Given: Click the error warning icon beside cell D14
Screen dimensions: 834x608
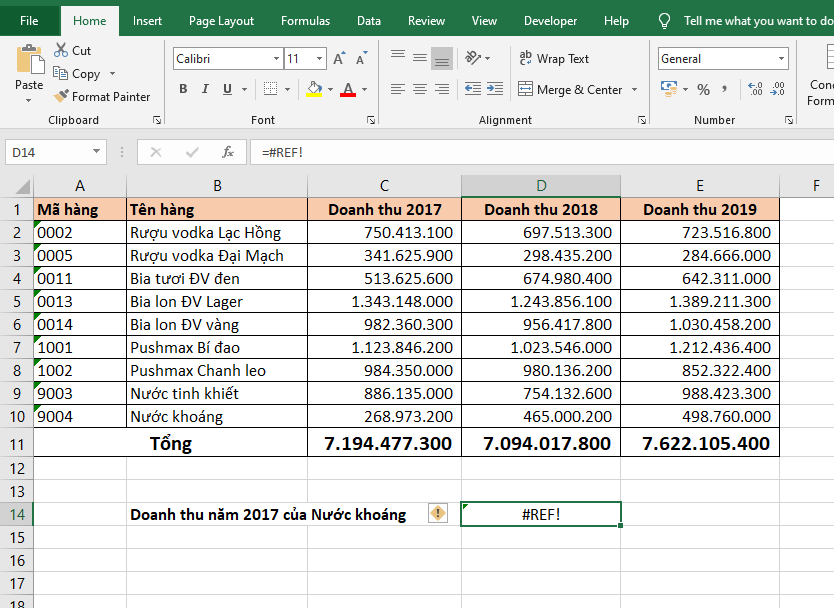Looking at the screenshot, I should (438, 513).
